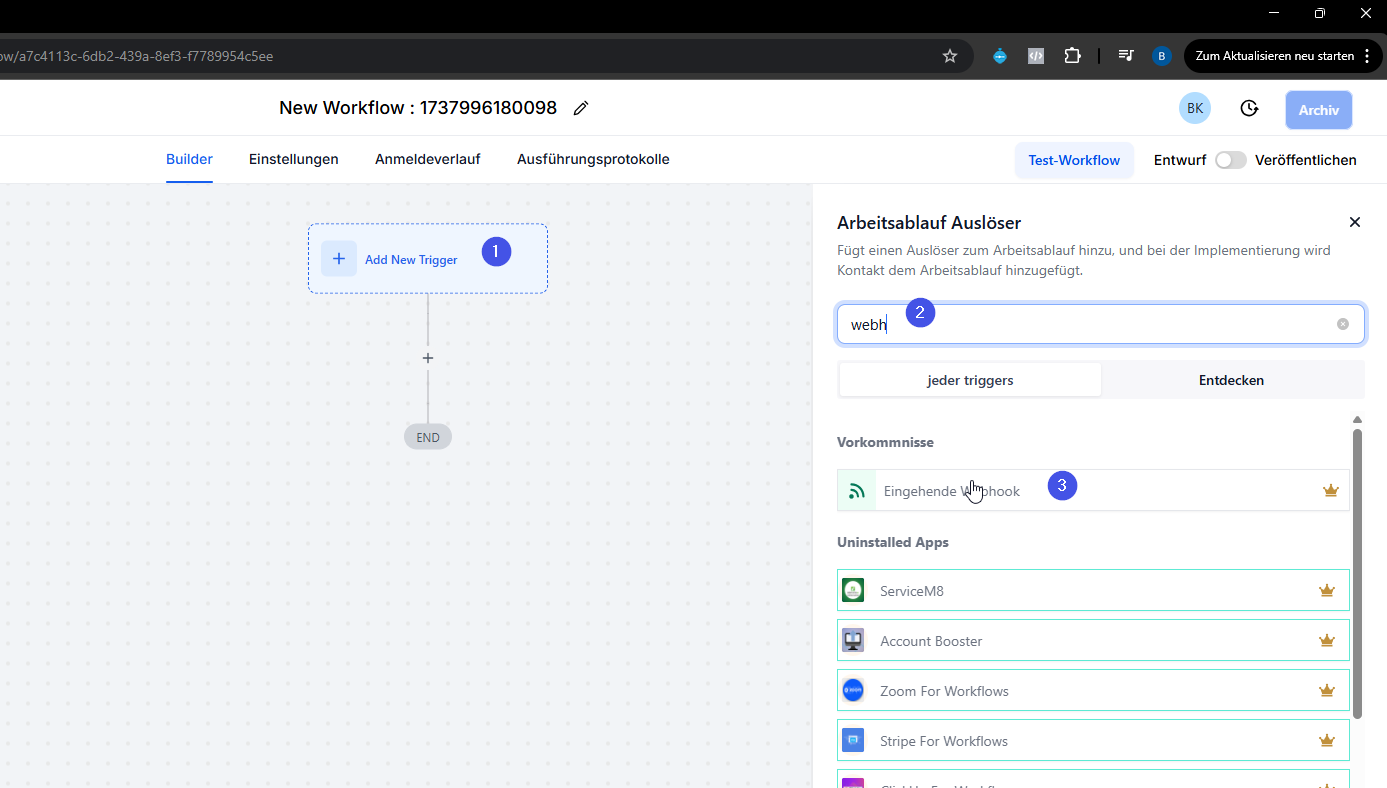This screenshot has height=788, width=1387.
Task: Click the Archiv button
Action: tap(1319, 110)
